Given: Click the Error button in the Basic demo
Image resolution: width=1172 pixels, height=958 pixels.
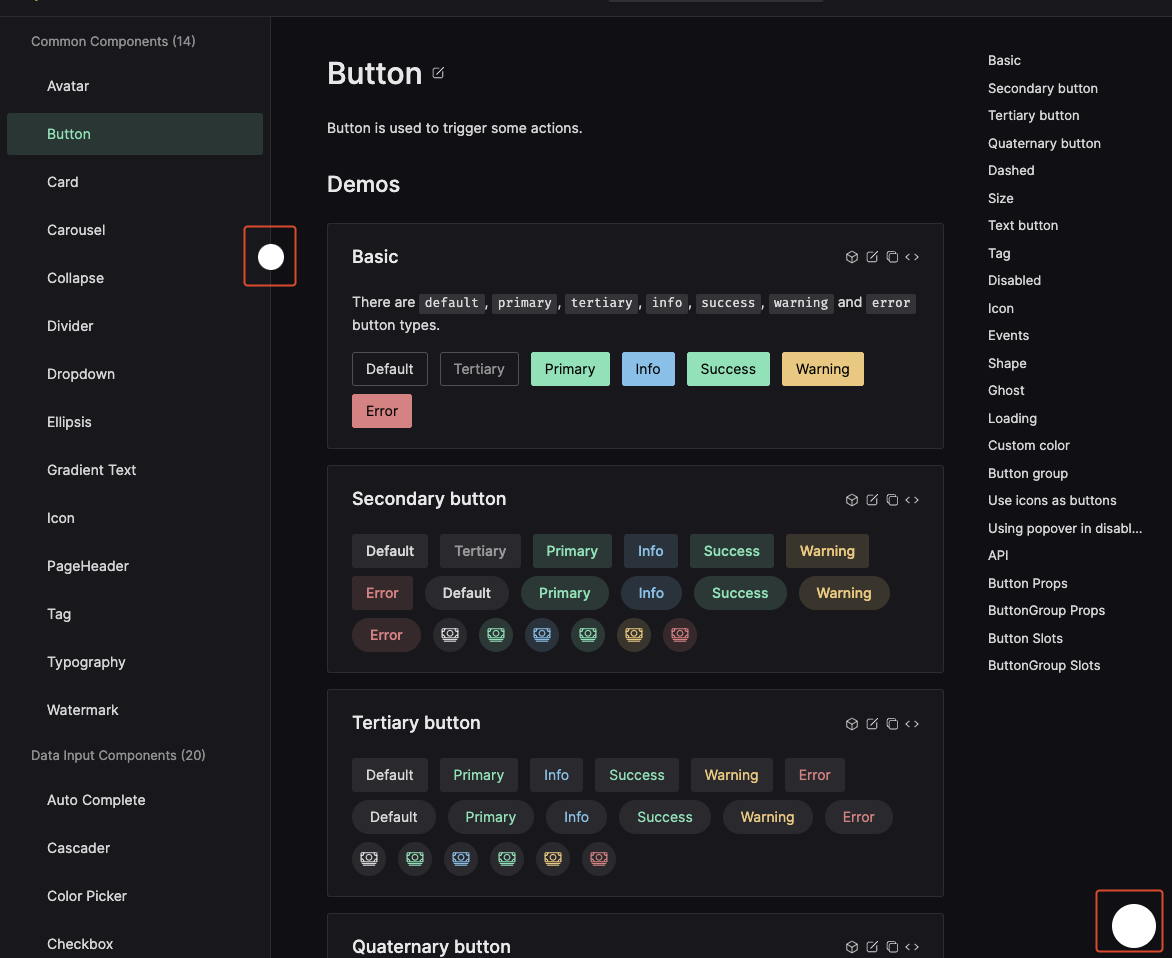Looking at the screenshot, I should coord(381,410).
